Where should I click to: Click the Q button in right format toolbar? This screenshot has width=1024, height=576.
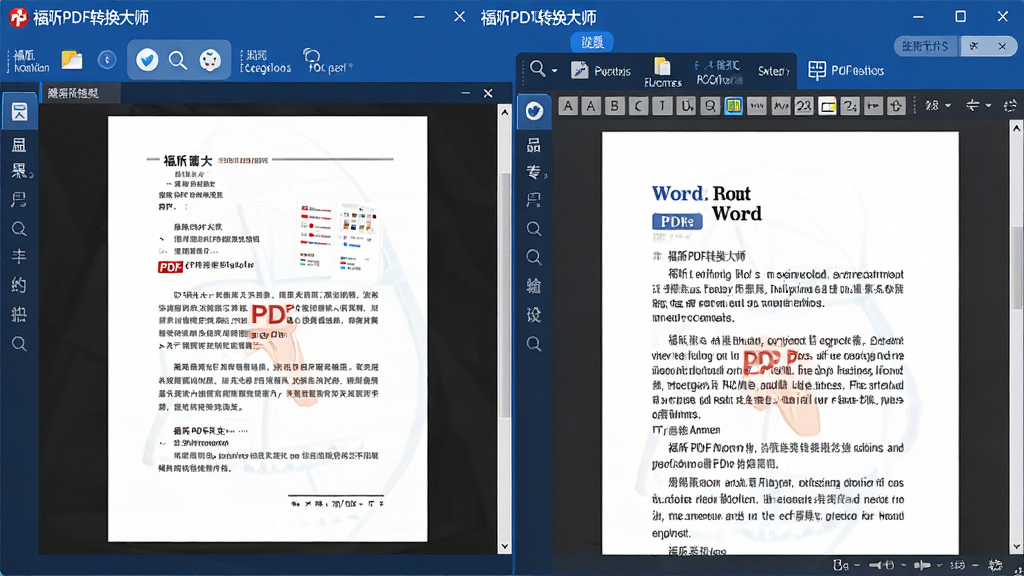[x=709, y=106]
